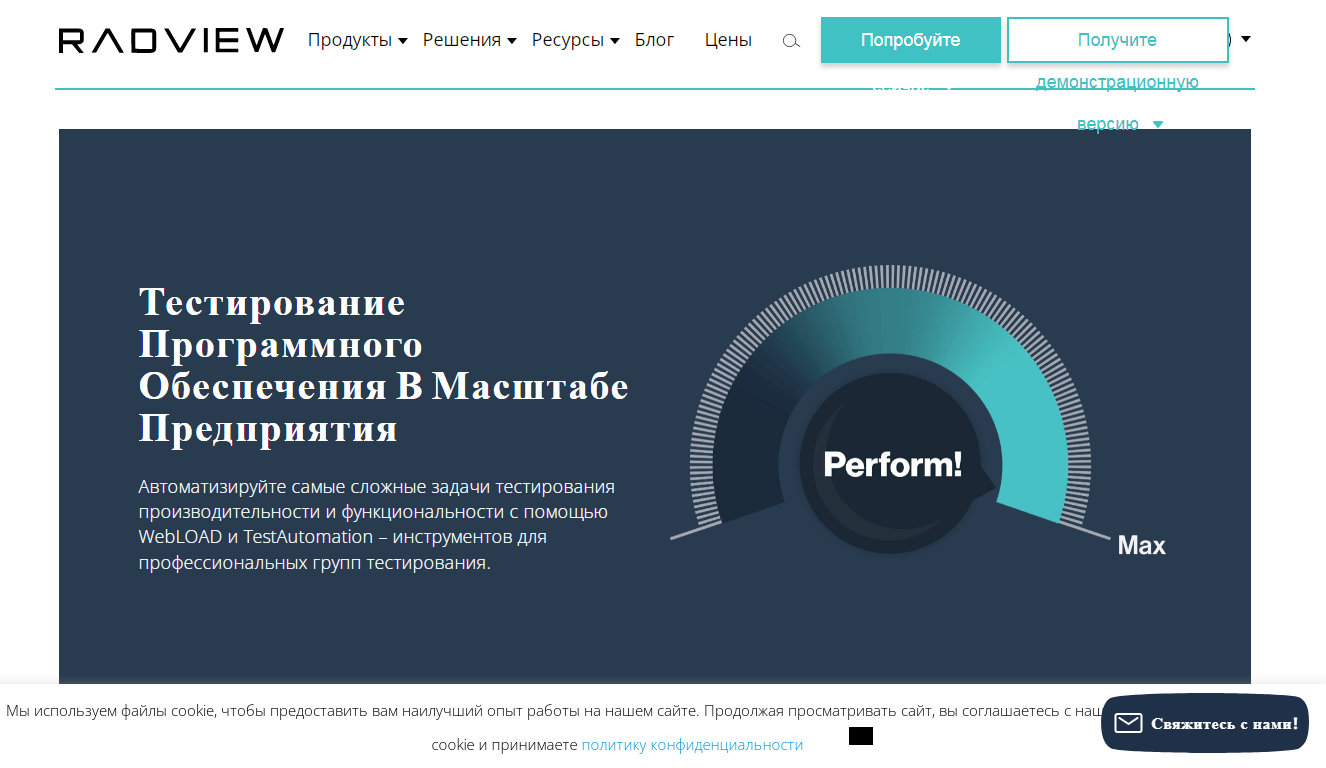Image resolution: width=1326 pixels, height=768 pixels.
Task: Click the Получите демонстрационную версию button
Action: pyautogui.click(x=1117, y=40)
